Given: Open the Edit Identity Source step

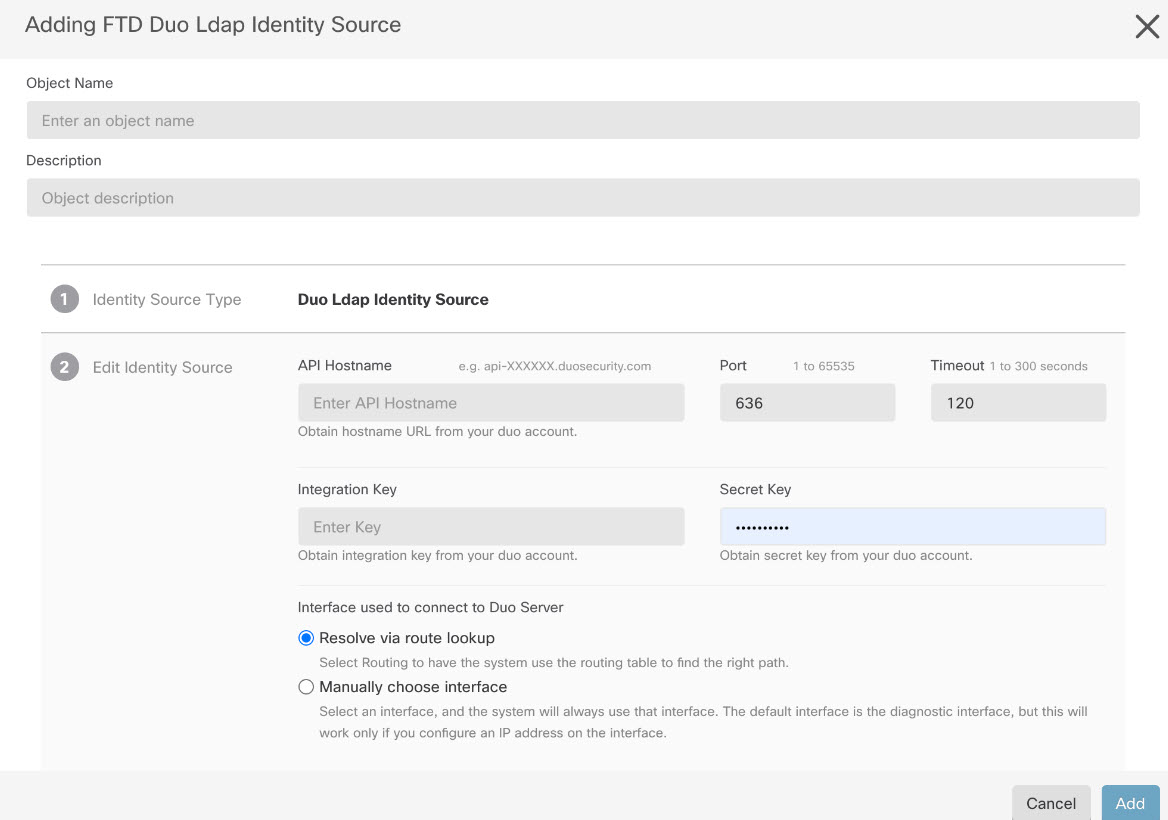Looking at the screenshot, I should coord(162,367).
